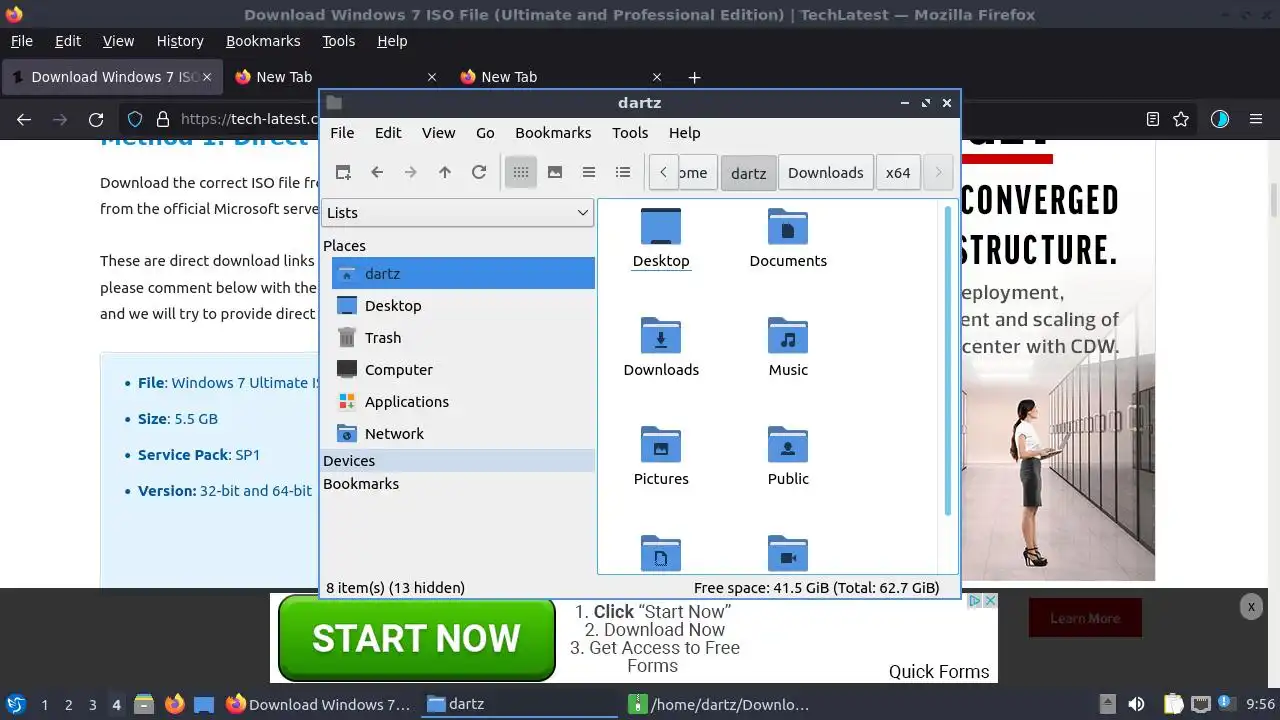Screen dimensions: 1280x720
Task: Launch Firefox from the panel launcher
Action: (175, 704)
